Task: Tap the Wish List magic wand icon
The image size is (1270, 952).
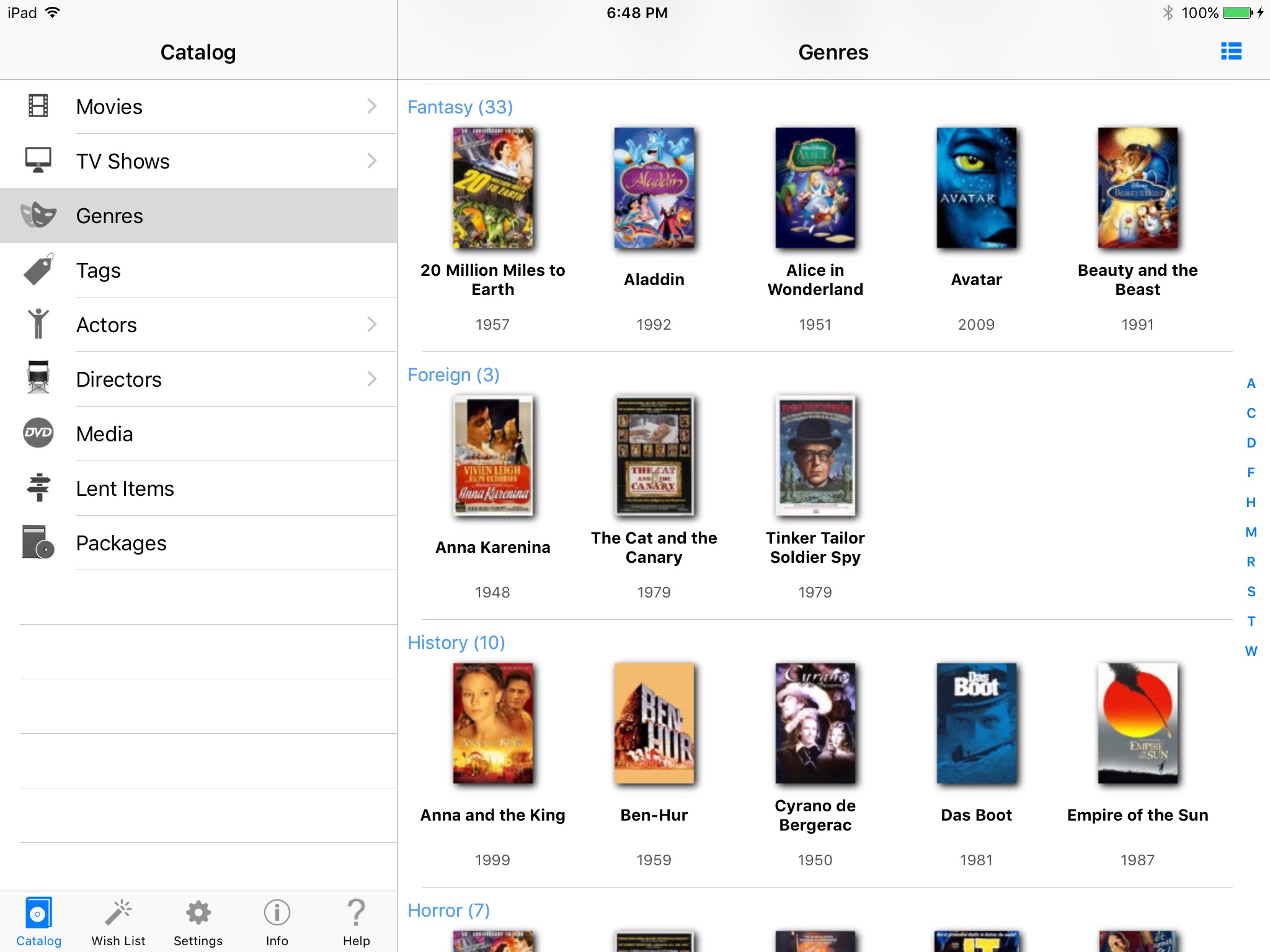Action: (118, 912)
